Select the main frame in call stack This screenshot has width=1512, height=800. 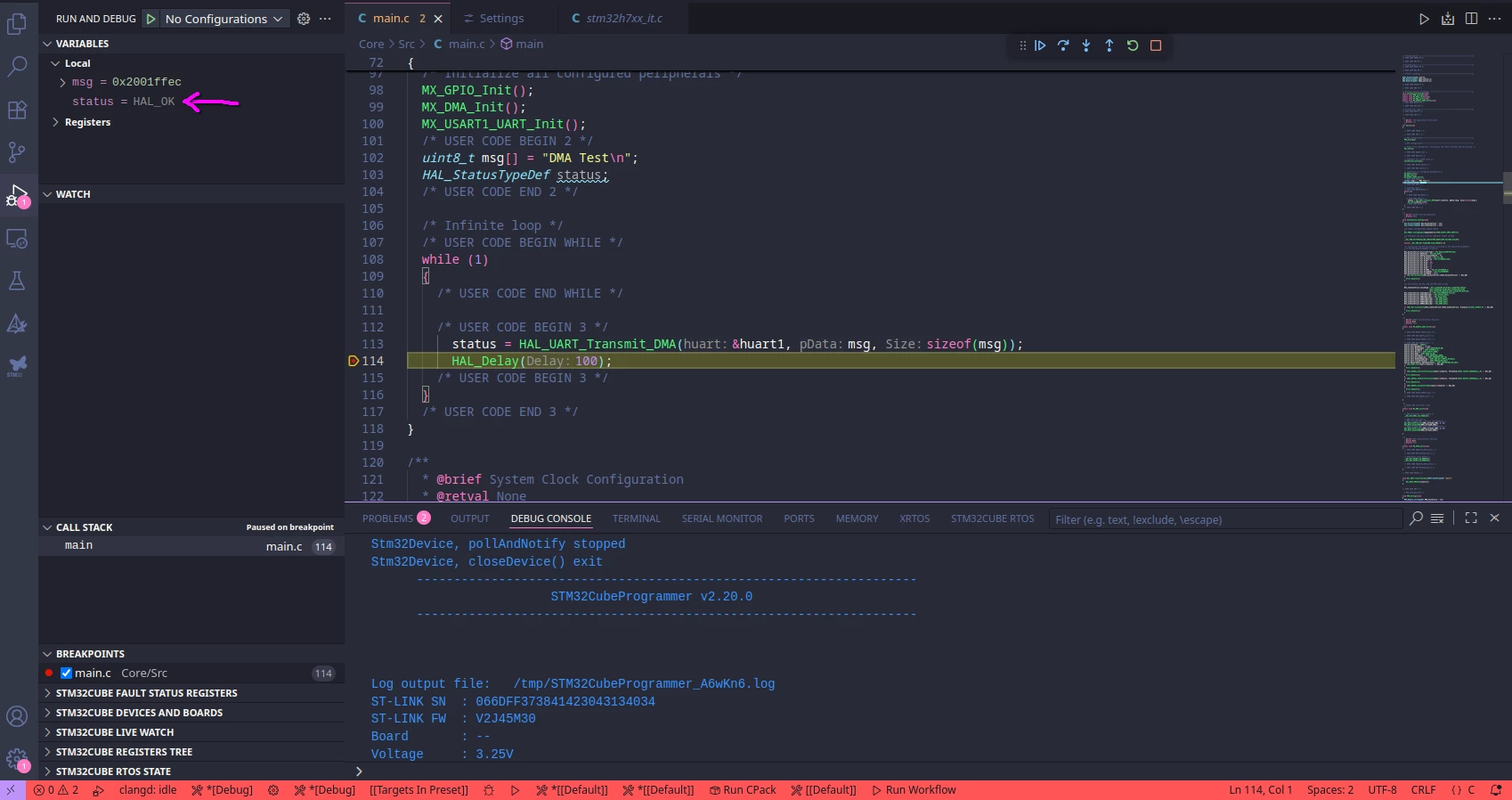coord(191,546)
